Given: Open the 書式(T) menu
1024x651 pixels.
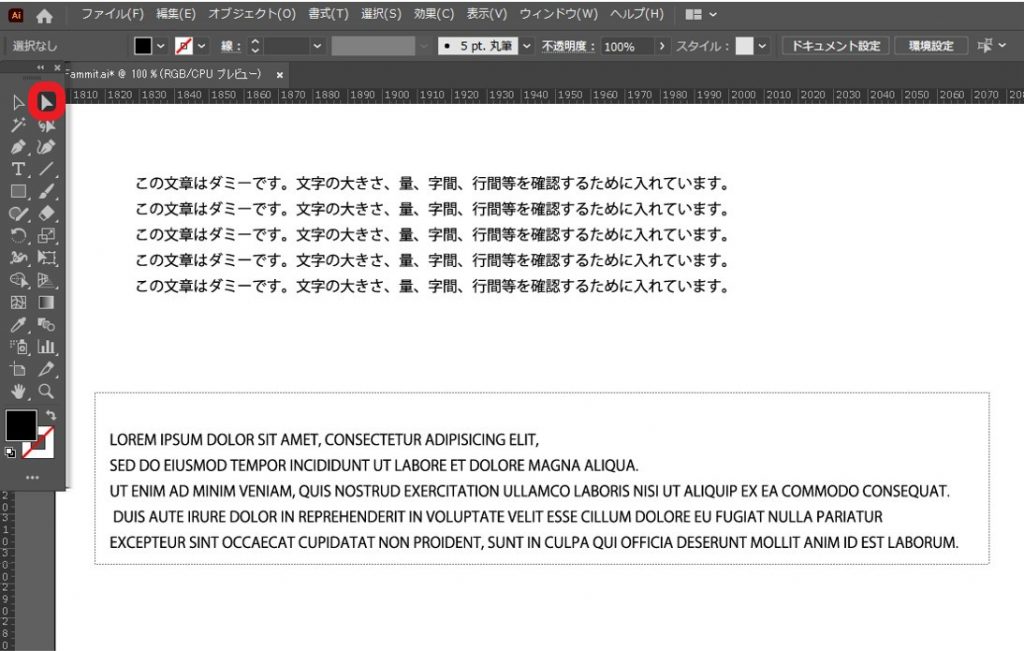Looking at the screenshot, I should click(x=328, y=14).
